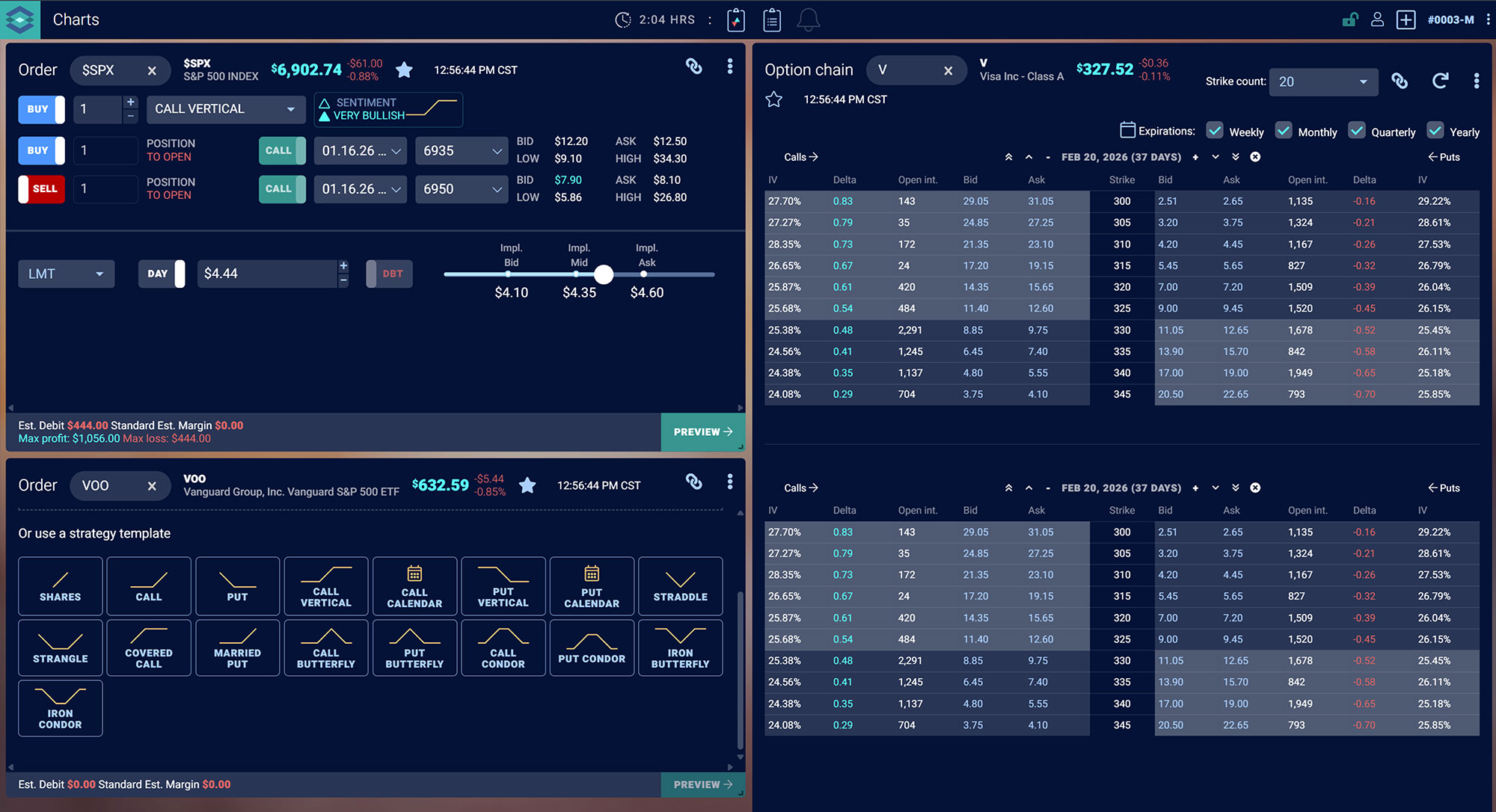Viewport: 1496px width, 812px height.
Task: Open the LMT order type dropdown
Action: click(x=66, y=274)
